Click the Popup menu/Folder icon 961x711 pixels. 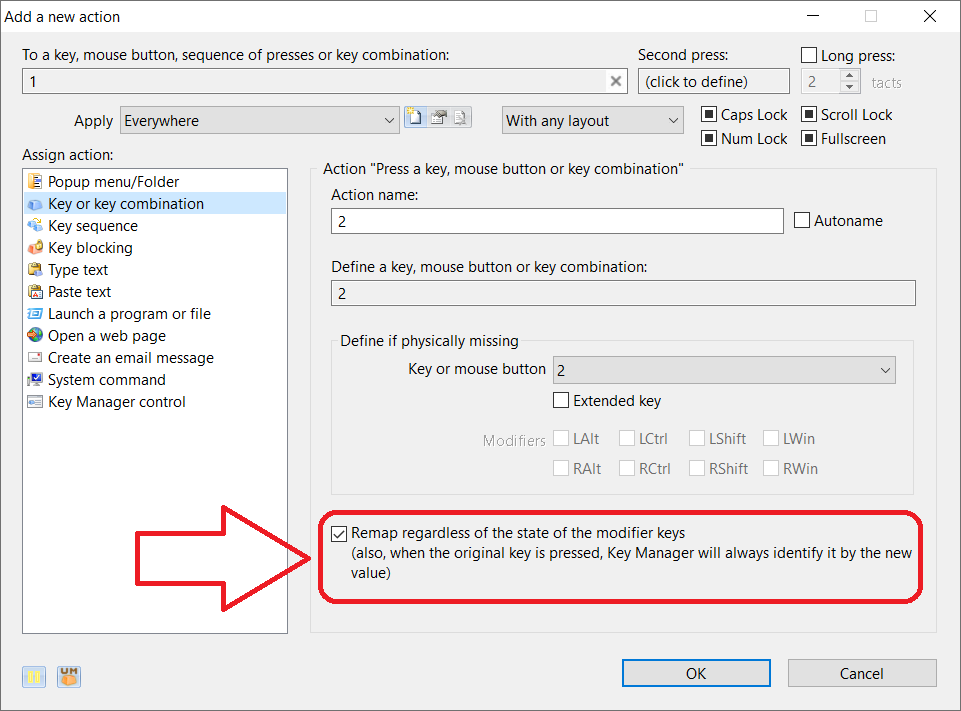click(x=36, y=181)
